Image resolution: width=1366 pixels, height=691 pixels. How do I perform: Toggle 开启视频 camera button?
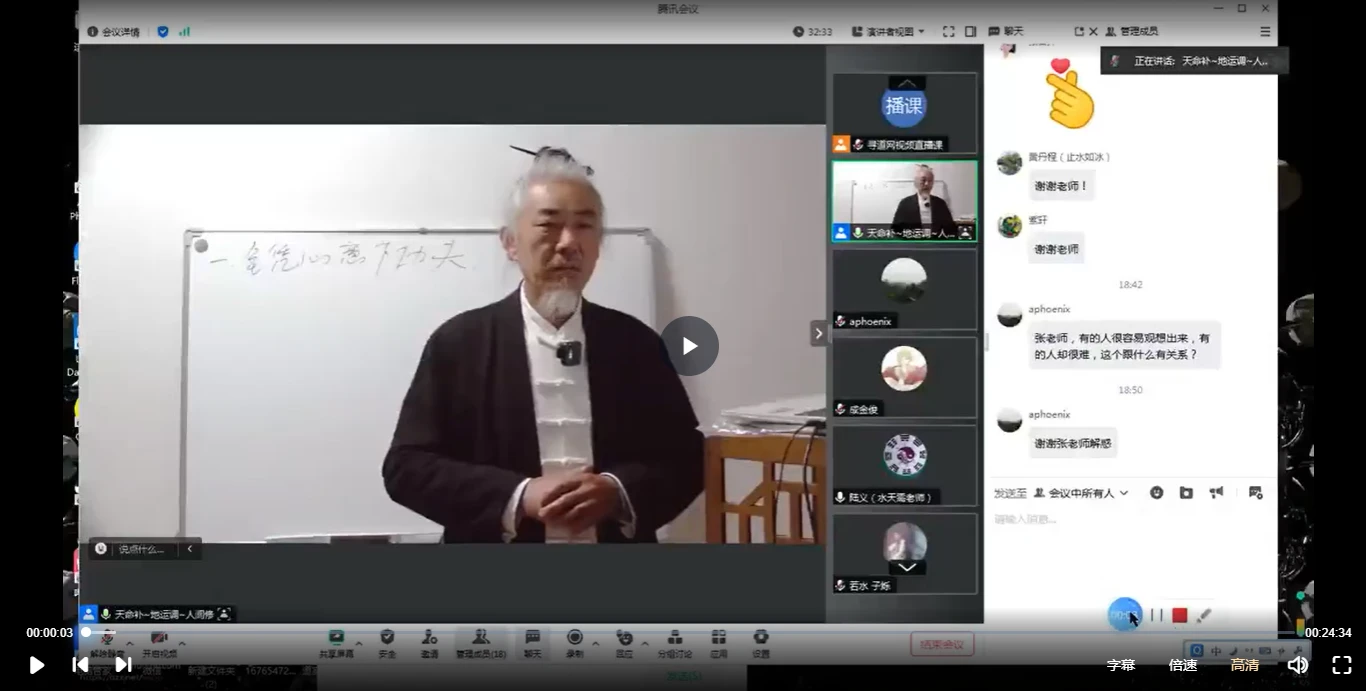click(x=158, y=644)
